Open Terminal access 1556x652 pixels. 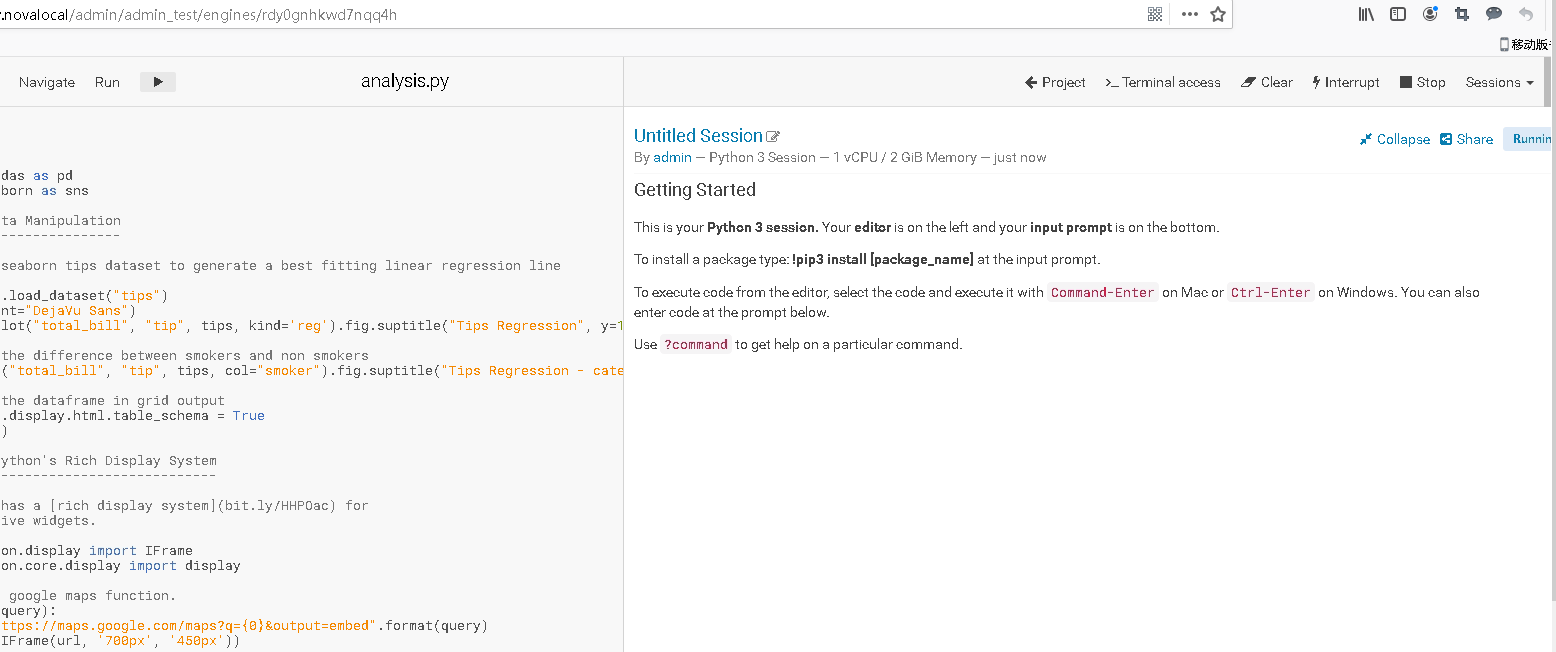pyautogui.click(x=1163, y=82)
